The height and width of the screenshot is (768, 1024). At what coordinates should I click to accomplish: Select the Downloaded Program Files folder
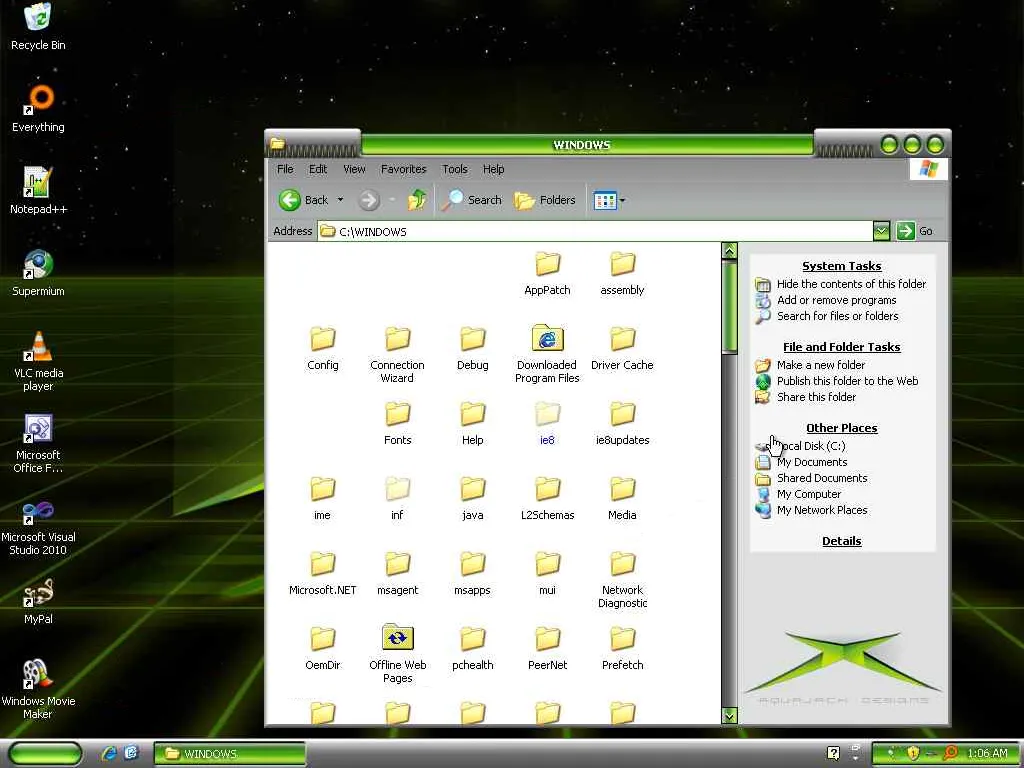tap(547, 340)
